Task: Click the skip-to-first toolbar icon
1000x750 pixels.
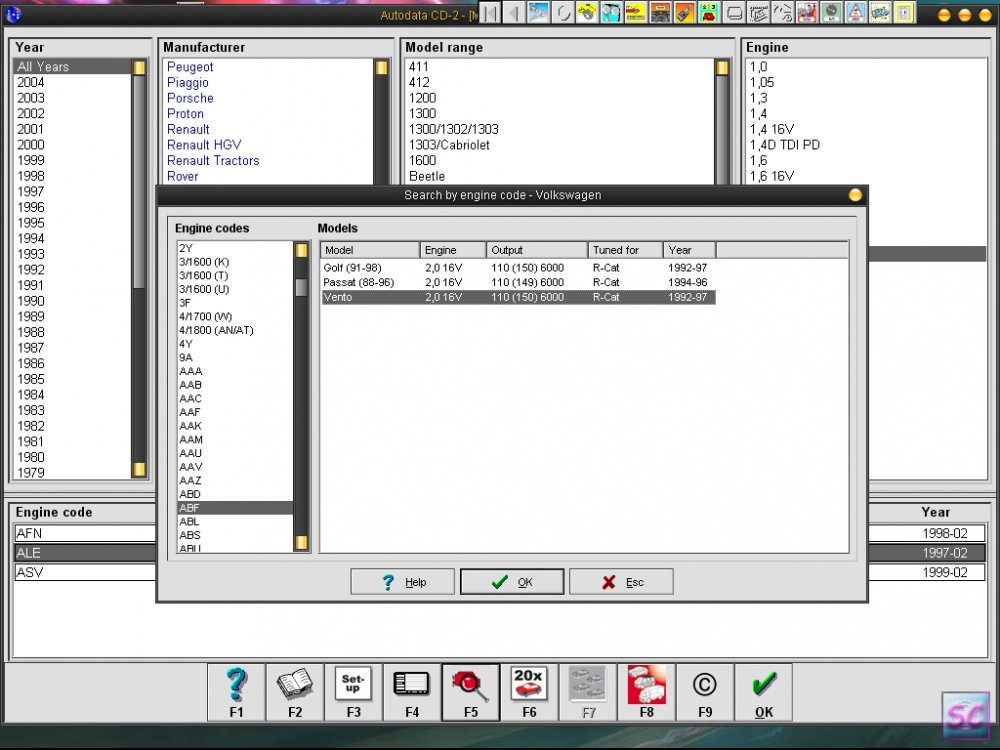Action: click(x=489, y=12)
